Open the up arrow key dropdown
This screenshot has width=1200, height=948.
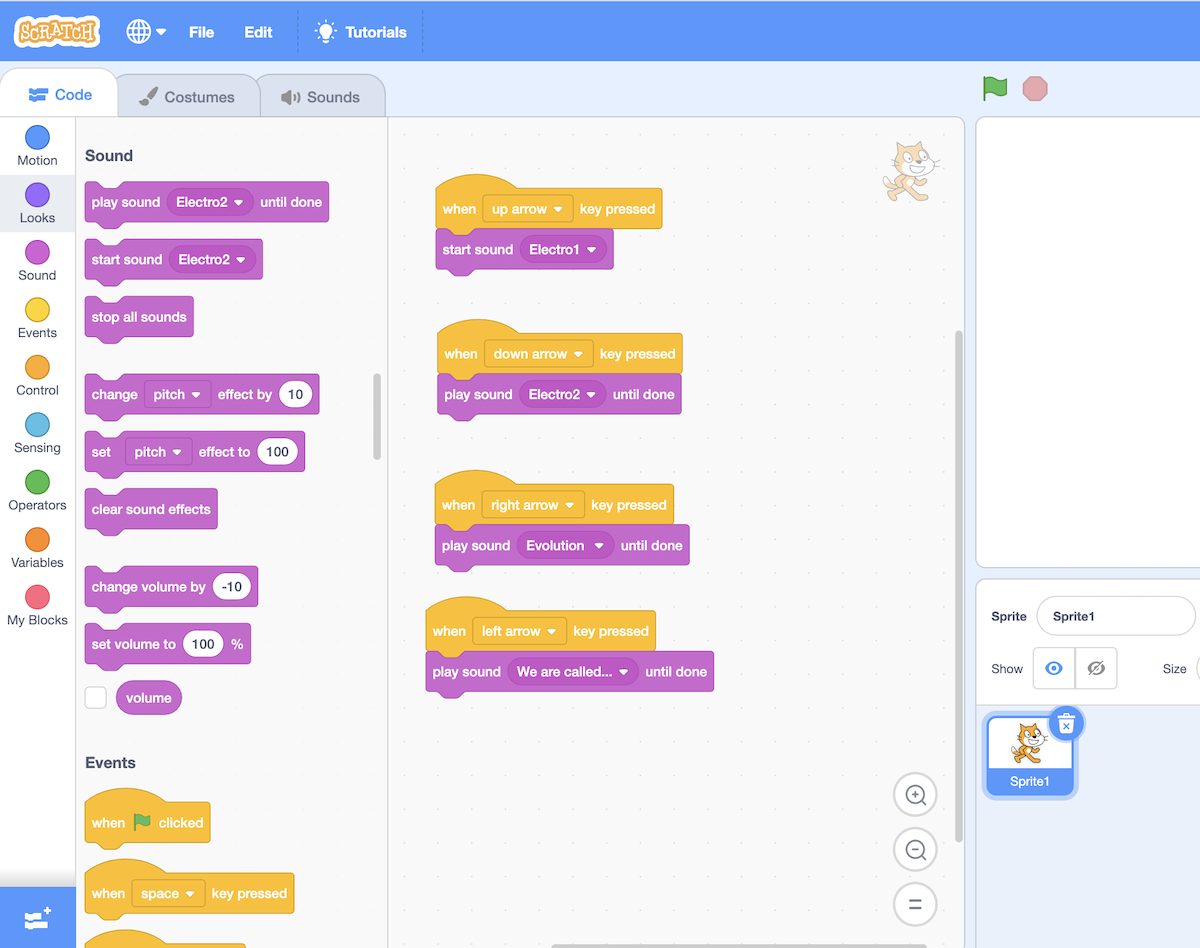[x=528, y=208]
